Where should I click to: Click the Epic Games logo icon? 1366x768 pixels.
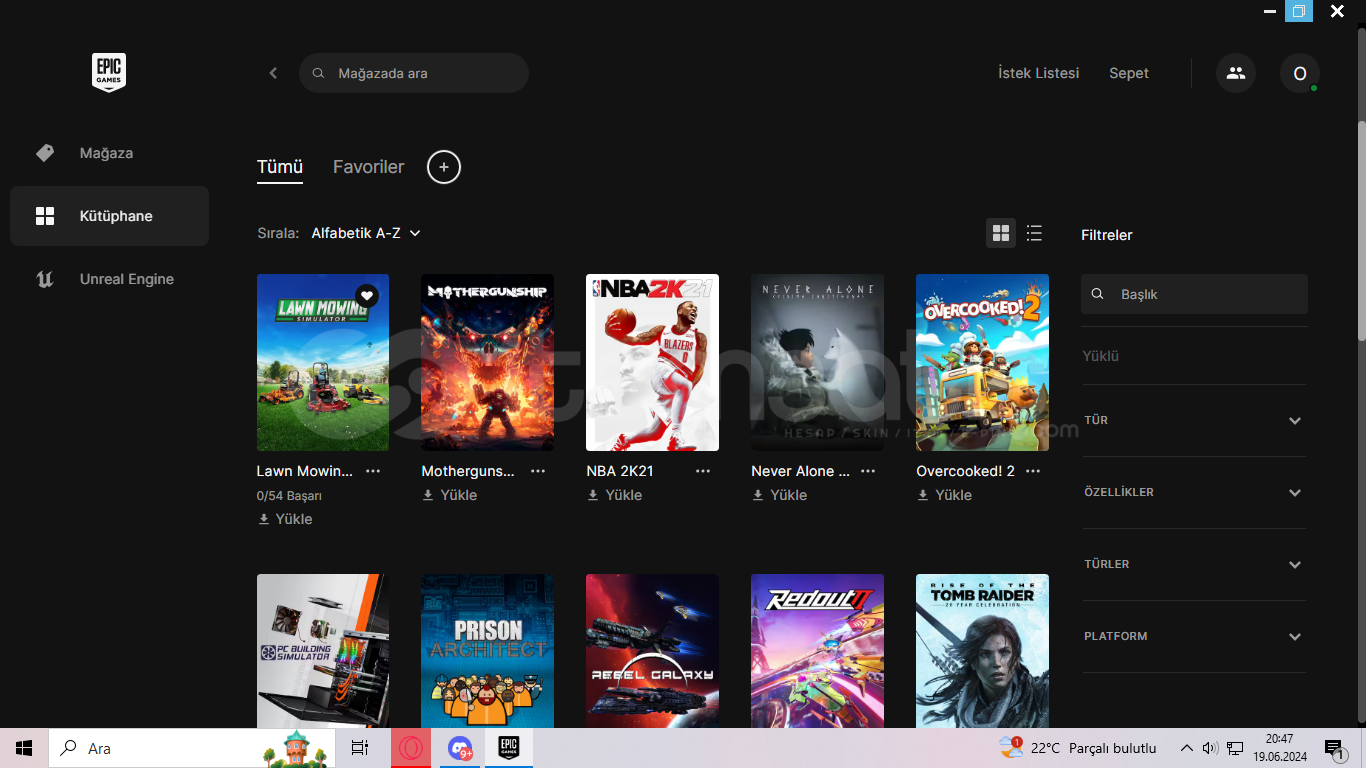109,73
